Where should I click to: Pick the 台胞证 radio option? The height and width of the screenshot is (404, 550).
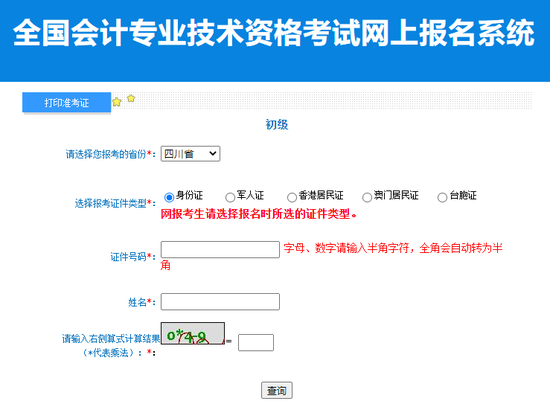(442, 197)
